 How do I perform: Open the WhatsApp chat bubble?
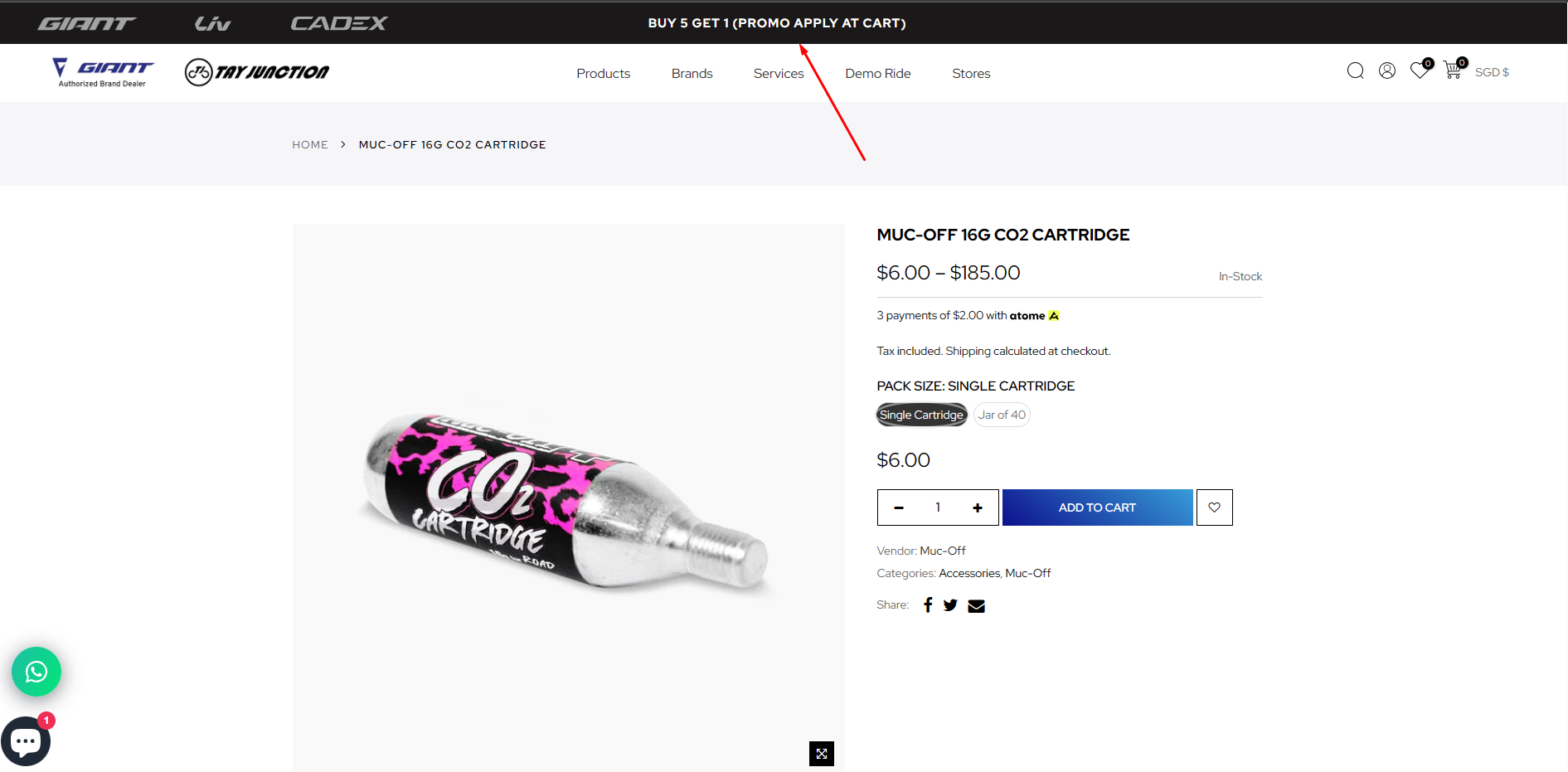pyautogui.click(x=36, y=672)
